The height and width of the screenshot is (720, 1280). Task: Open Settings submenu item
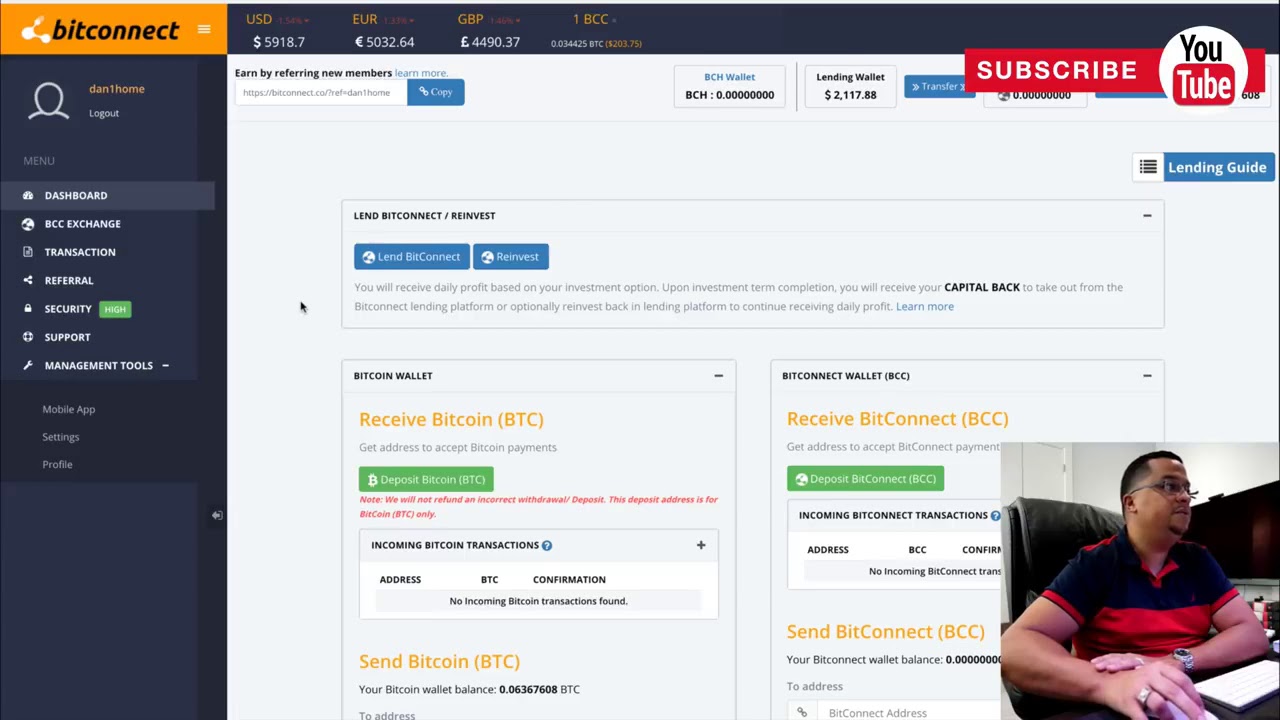pyautogui.click(x=61, y=437)
